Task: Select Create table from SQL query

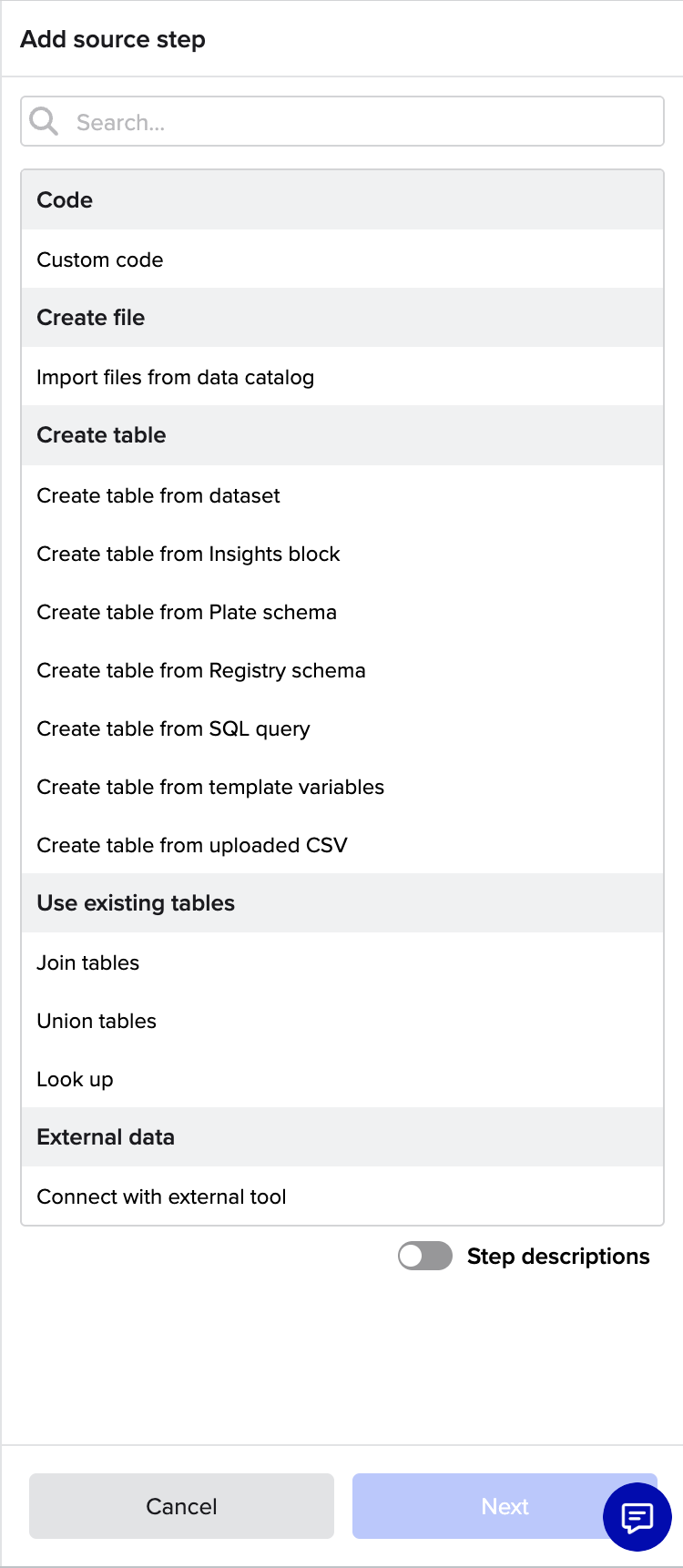Action: click(x=342, y=728)
